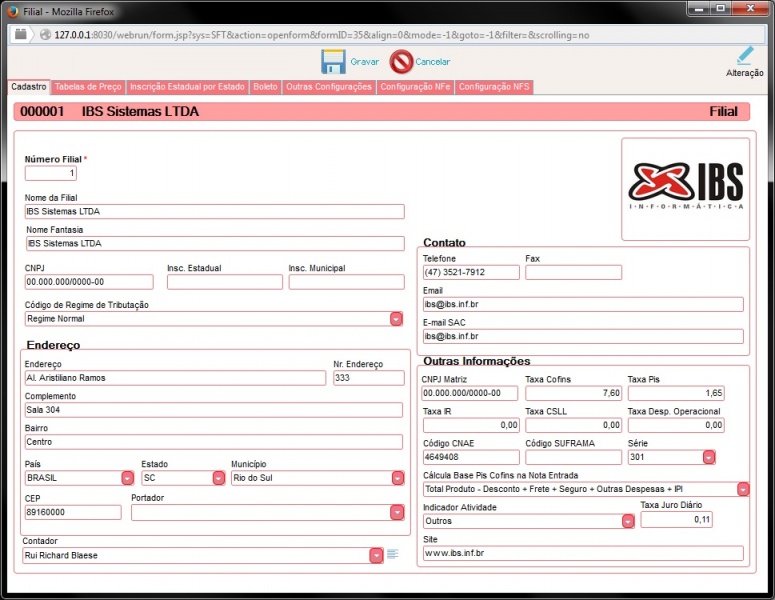Viewport: 775px width, 600px height.
Task: Click the Número Filial field
Action: pyautogui.click(x=51, y=173)
